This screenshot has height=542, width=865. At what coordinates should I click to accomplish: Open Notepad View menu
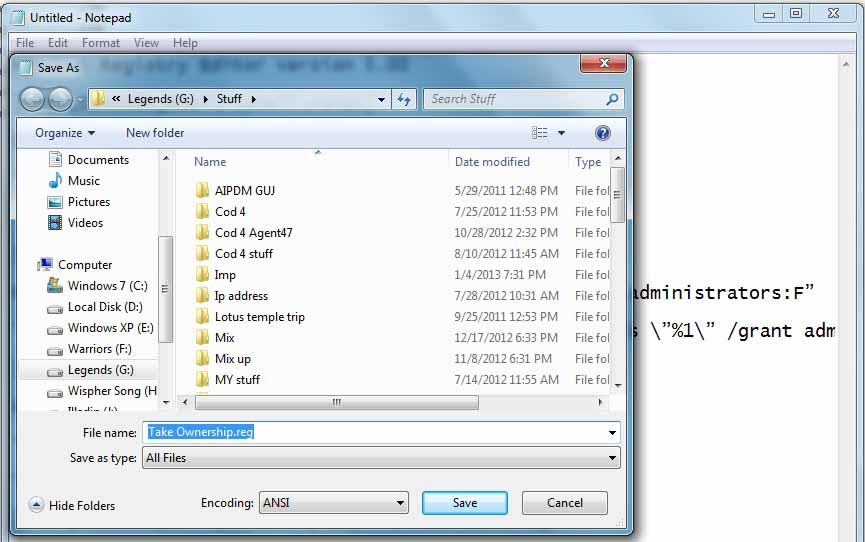(146, 42)
